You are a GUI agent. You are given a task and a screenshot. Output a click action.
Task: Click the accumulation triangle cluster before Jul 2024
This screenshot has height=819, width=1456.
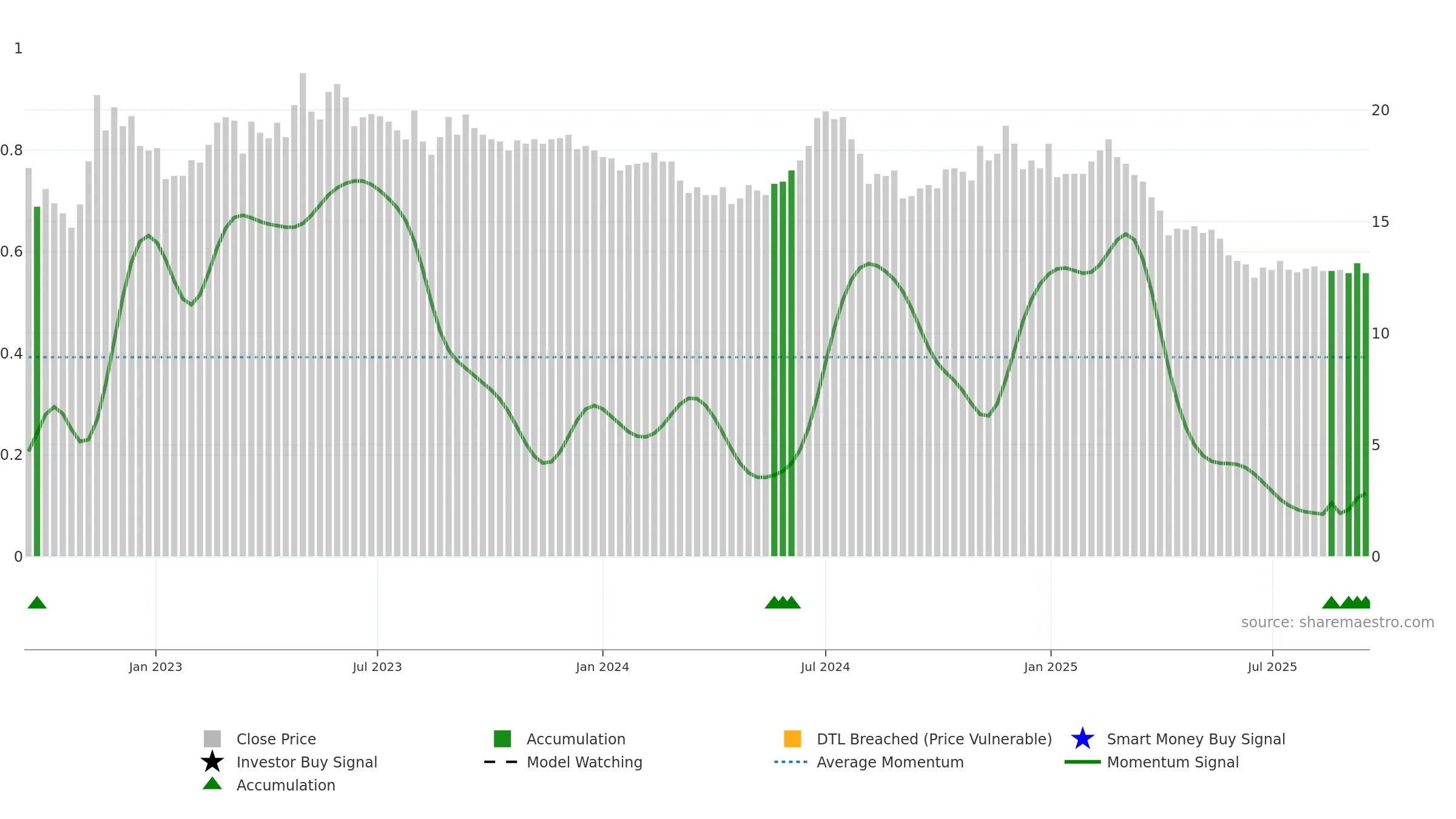point(783,602)
